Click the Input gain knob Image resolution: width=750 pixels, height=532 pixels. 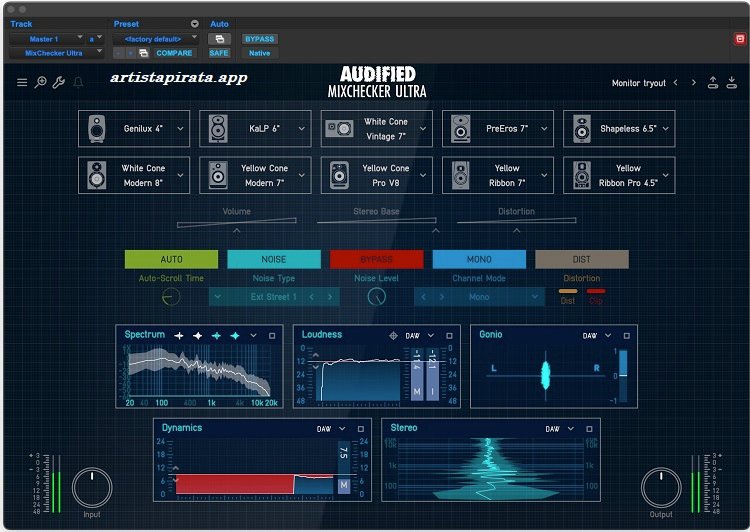(92, 488)
